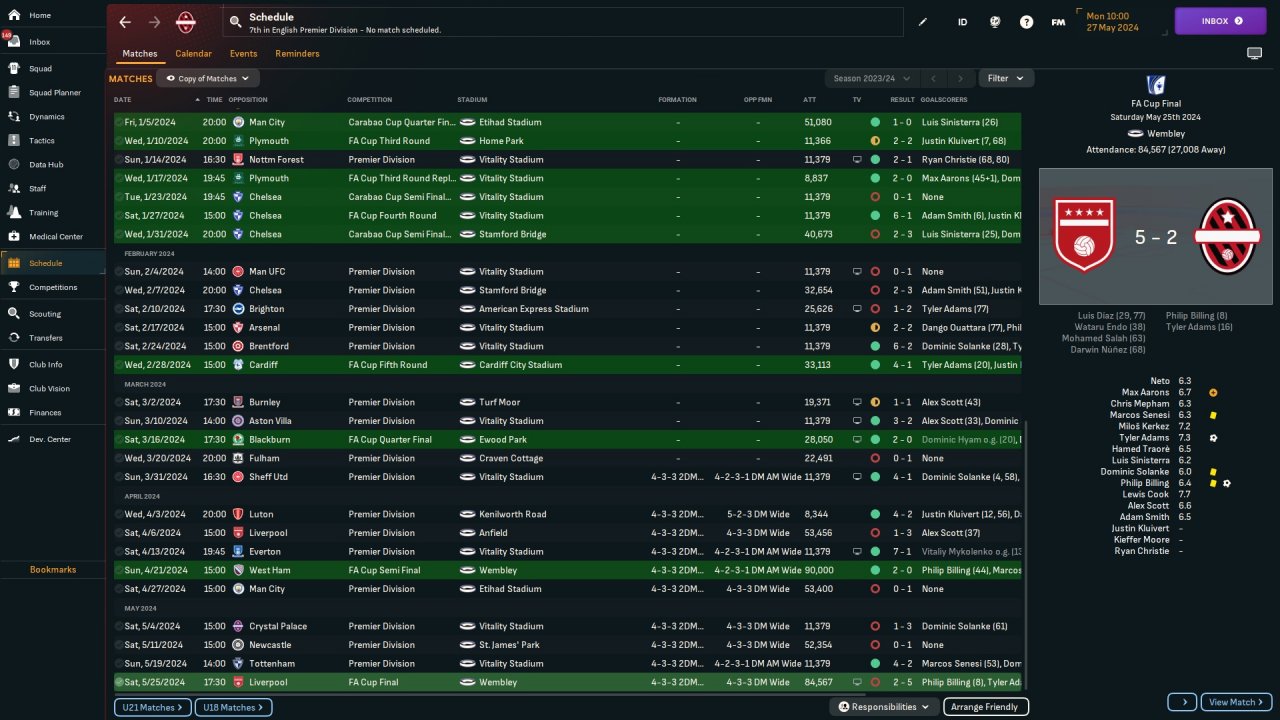Toggle selection circle for Crystal Palace row
Viewport: 1280px width, 720px height.
pos(119,626)
